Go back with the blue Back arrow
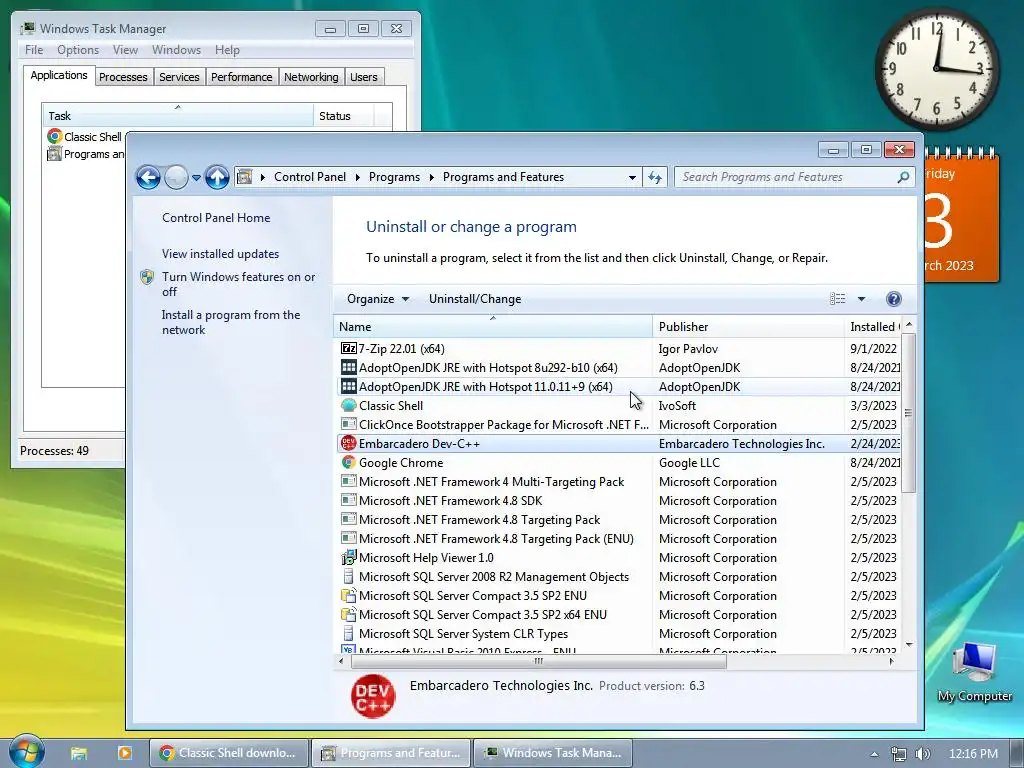Image resolution: width=1024 pixels, height=768 pixels. click(148, 177)
